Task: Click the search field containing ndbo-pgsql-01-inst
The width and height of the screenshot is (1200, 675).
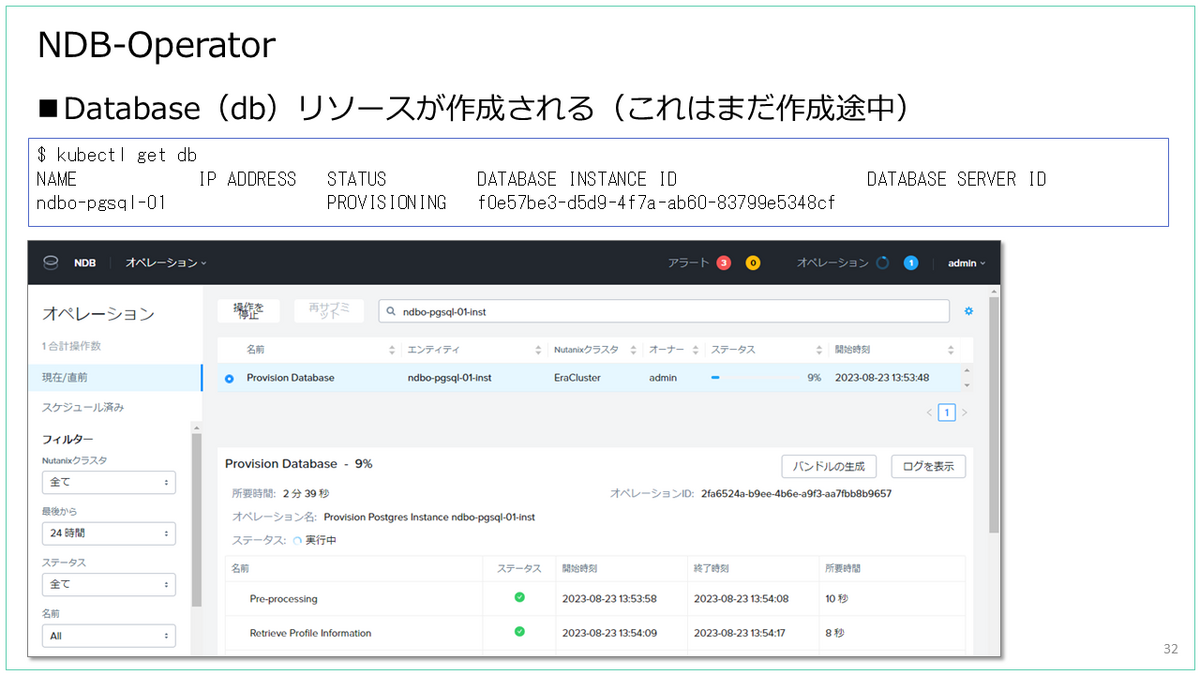Action: 664,311
